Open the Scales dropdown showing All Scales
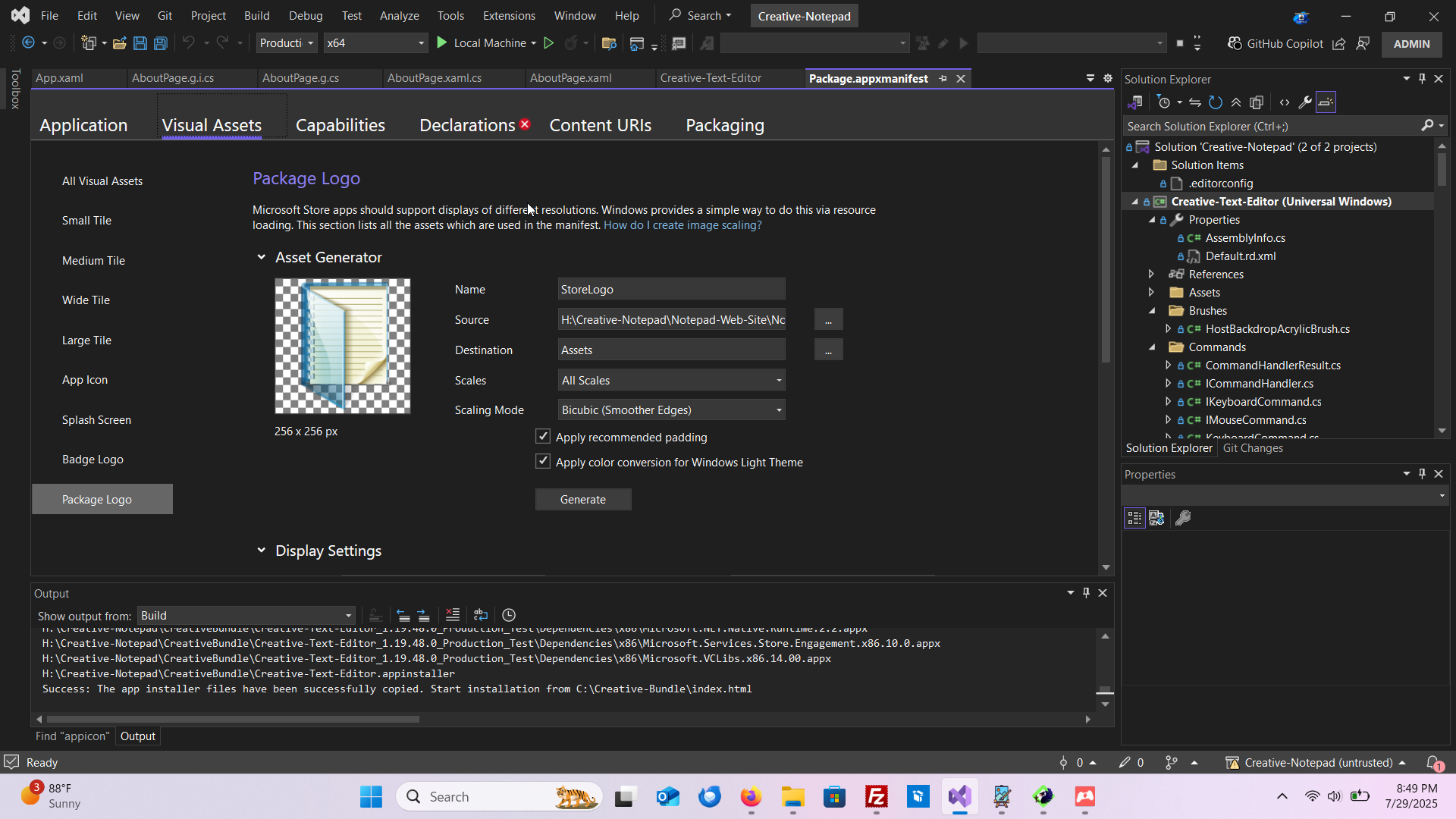 click(x=671, y=380)
